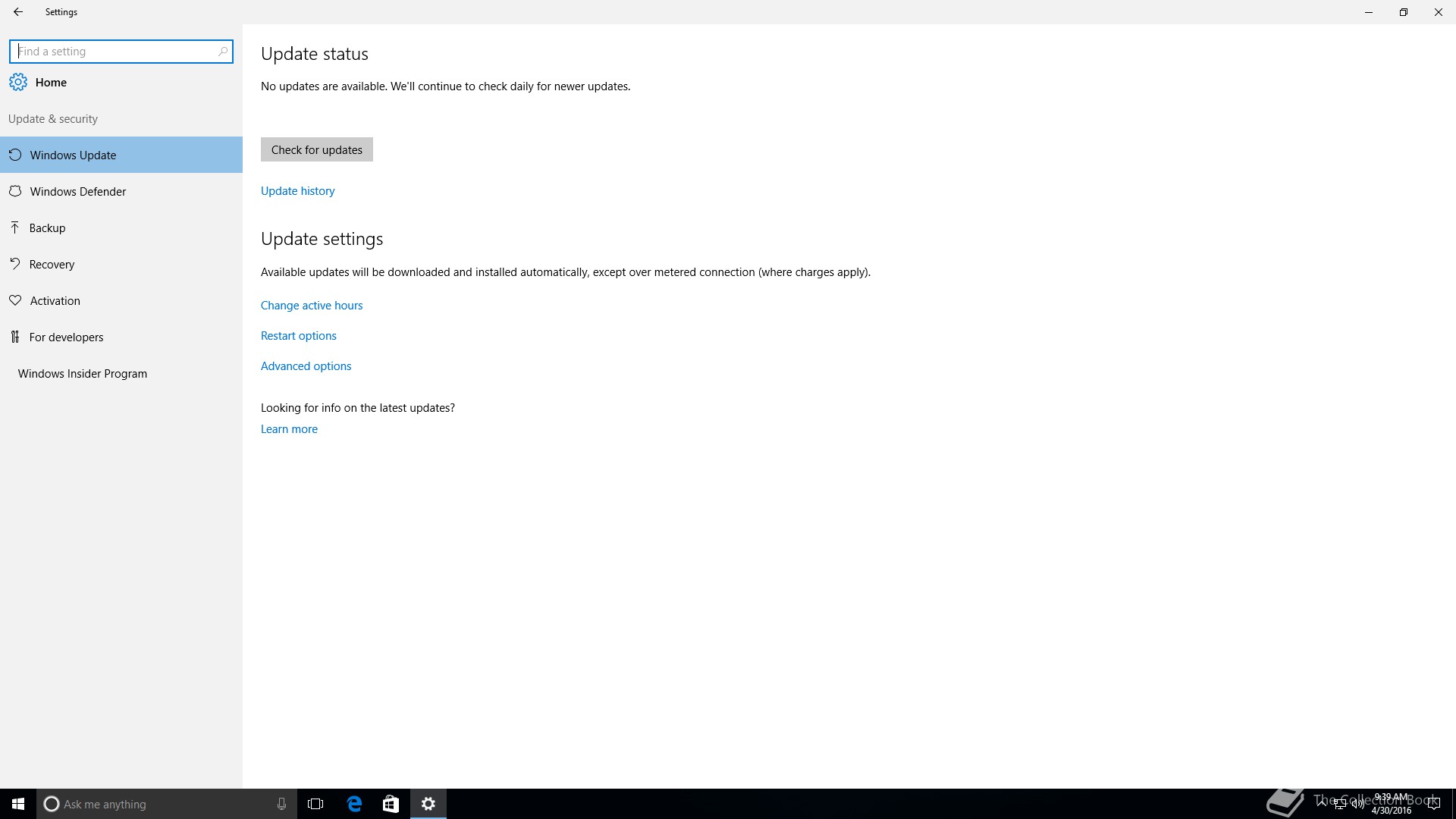The height and width of the screenshot is (819, 1456).
Task: Click the volume speaker tray icon
Action: coord(1357,804)
